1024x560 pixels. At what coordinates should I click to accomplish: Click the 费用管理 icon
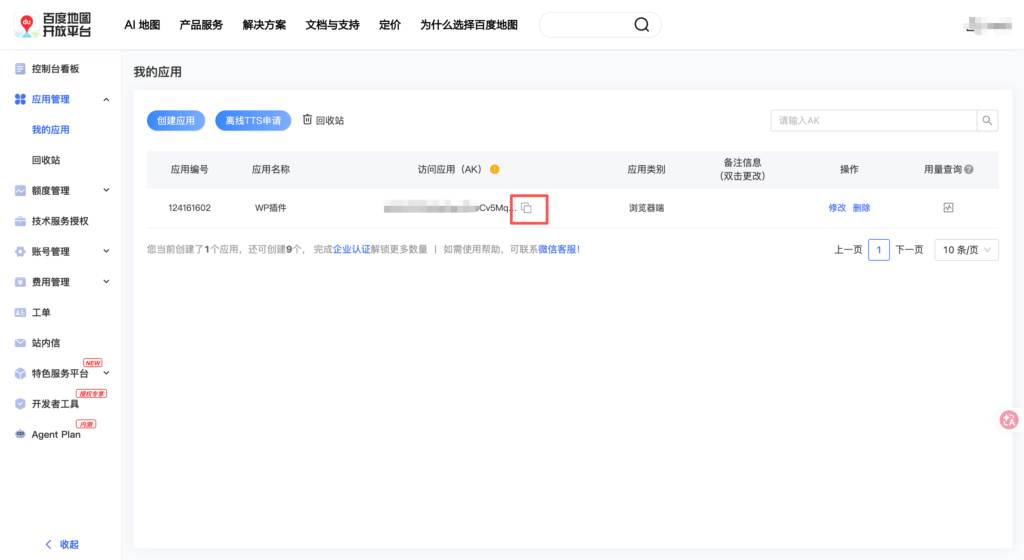click(20, 282)
